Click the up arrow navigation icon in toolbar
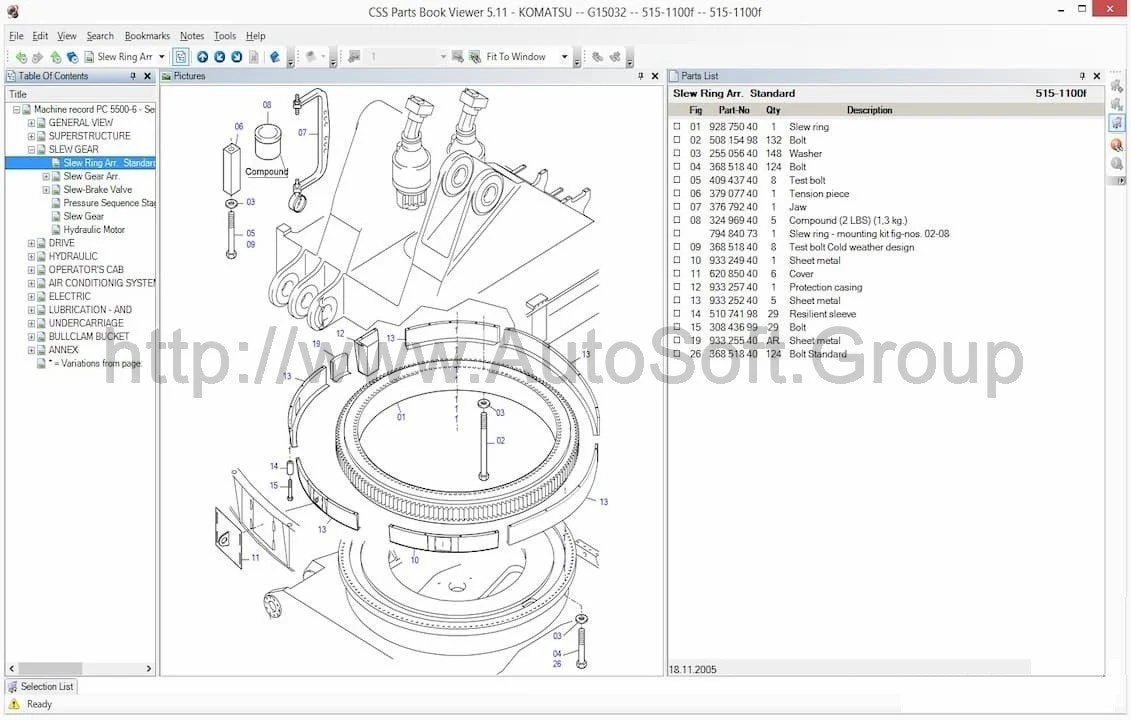 pyautogui.click(x=203, y=57)
